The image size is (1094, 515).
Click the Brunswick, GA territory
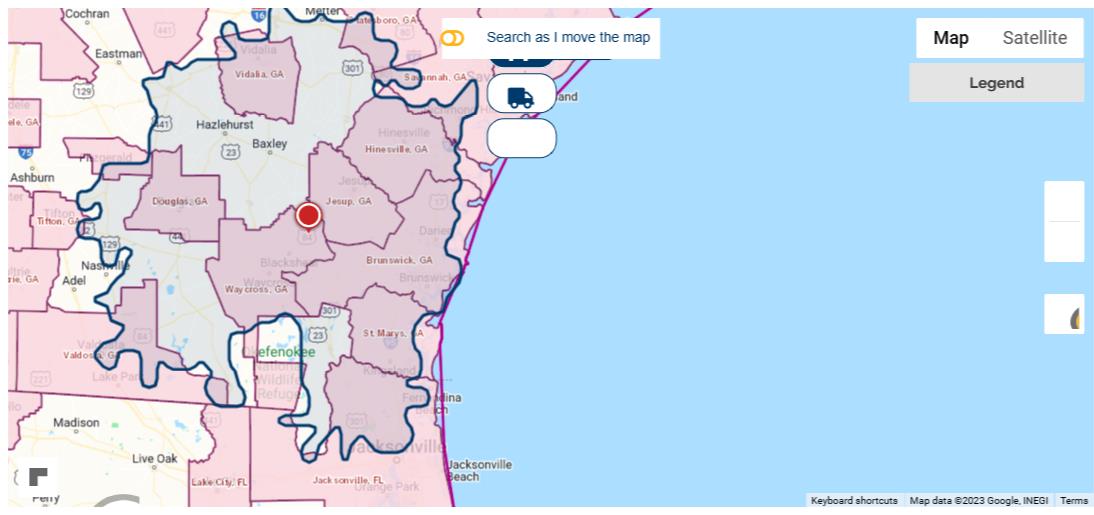click(x=399, y=260)
